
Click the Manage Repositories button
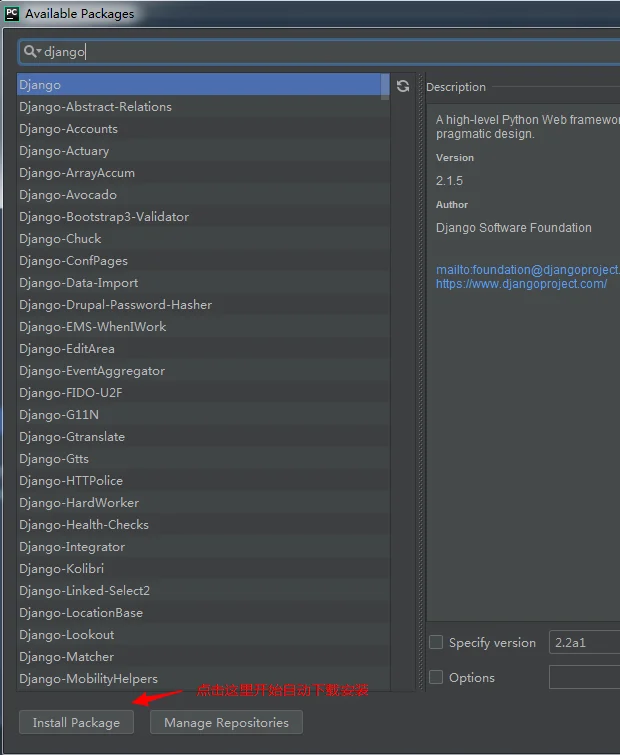click(226, 722)
